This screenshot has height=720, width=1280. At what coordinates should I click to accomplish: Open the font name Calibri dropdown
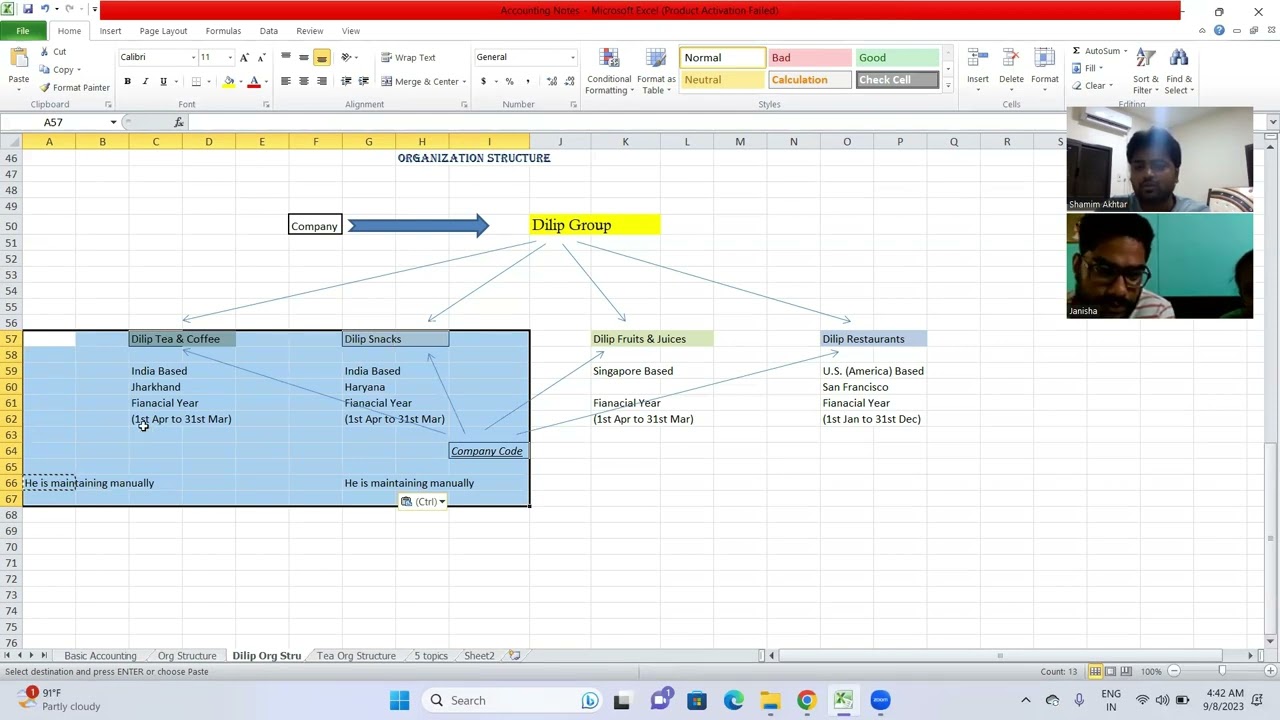pyautogui.click(x=193, y=57)
